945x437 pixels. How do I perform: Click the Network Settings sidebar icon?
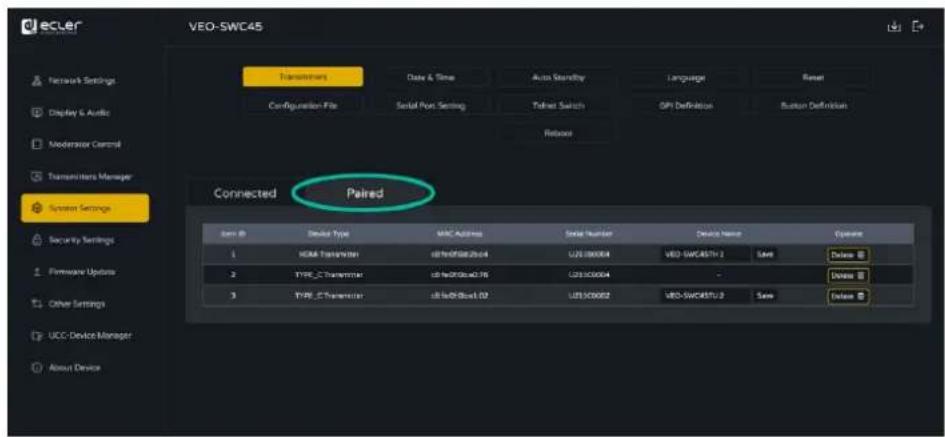(36, 80)
